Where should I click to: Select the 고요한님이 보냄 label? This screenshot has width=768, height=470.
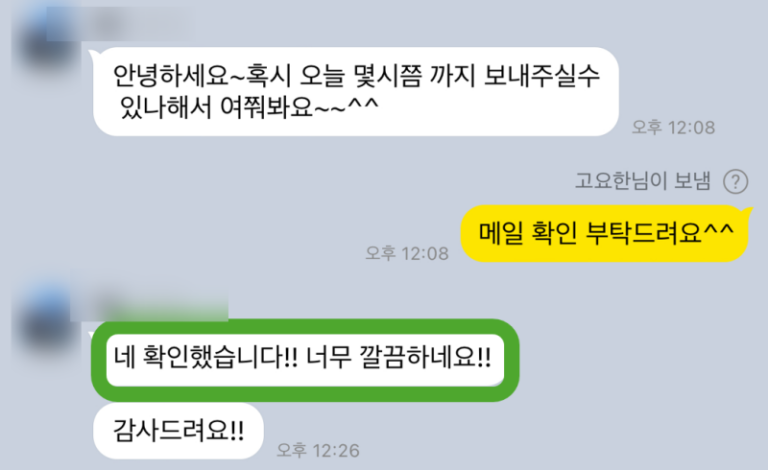[x=643, y=181]
